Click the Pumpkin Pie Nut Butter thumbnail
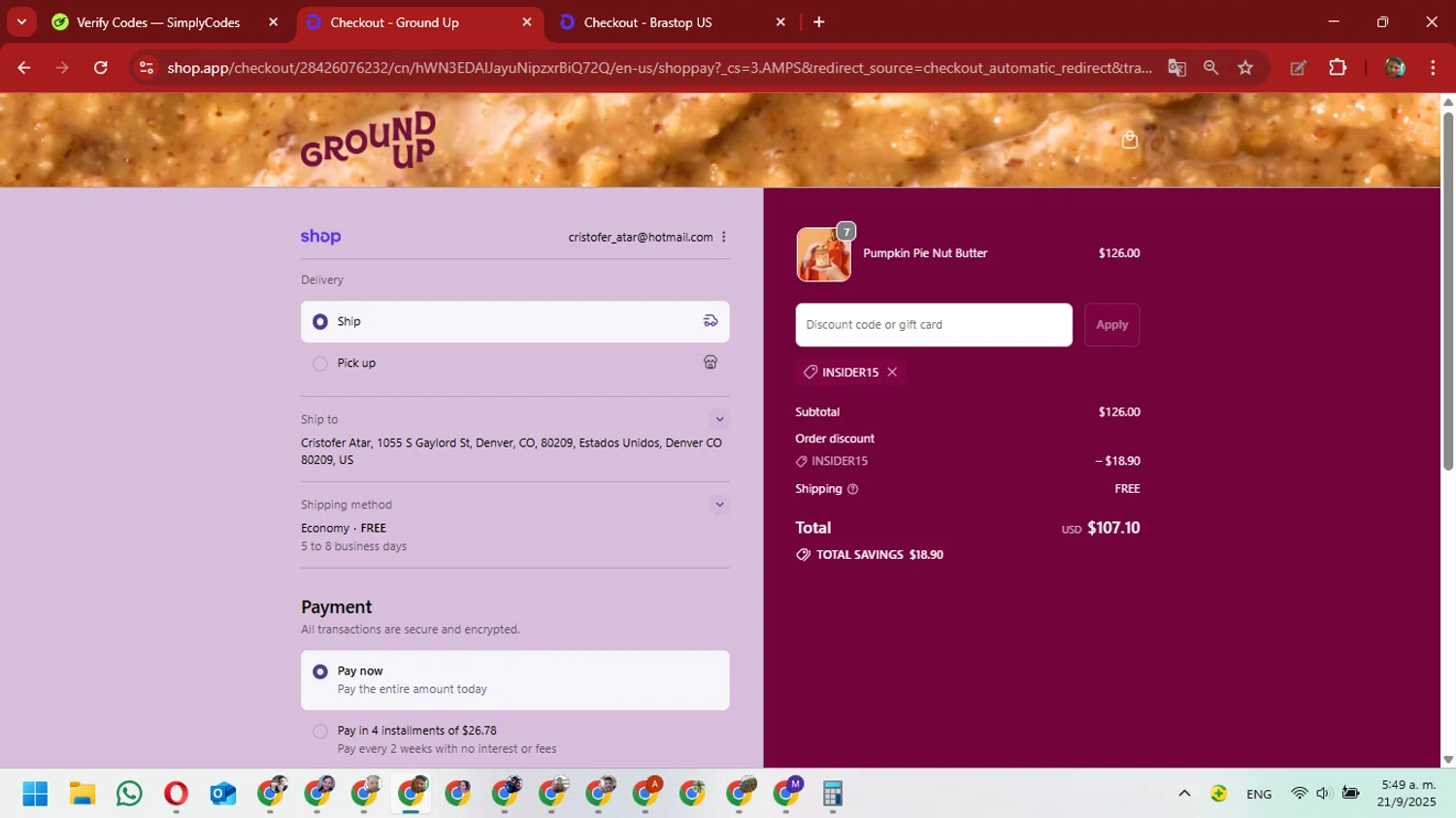1456x818 pixels. (x=823, y=254)
